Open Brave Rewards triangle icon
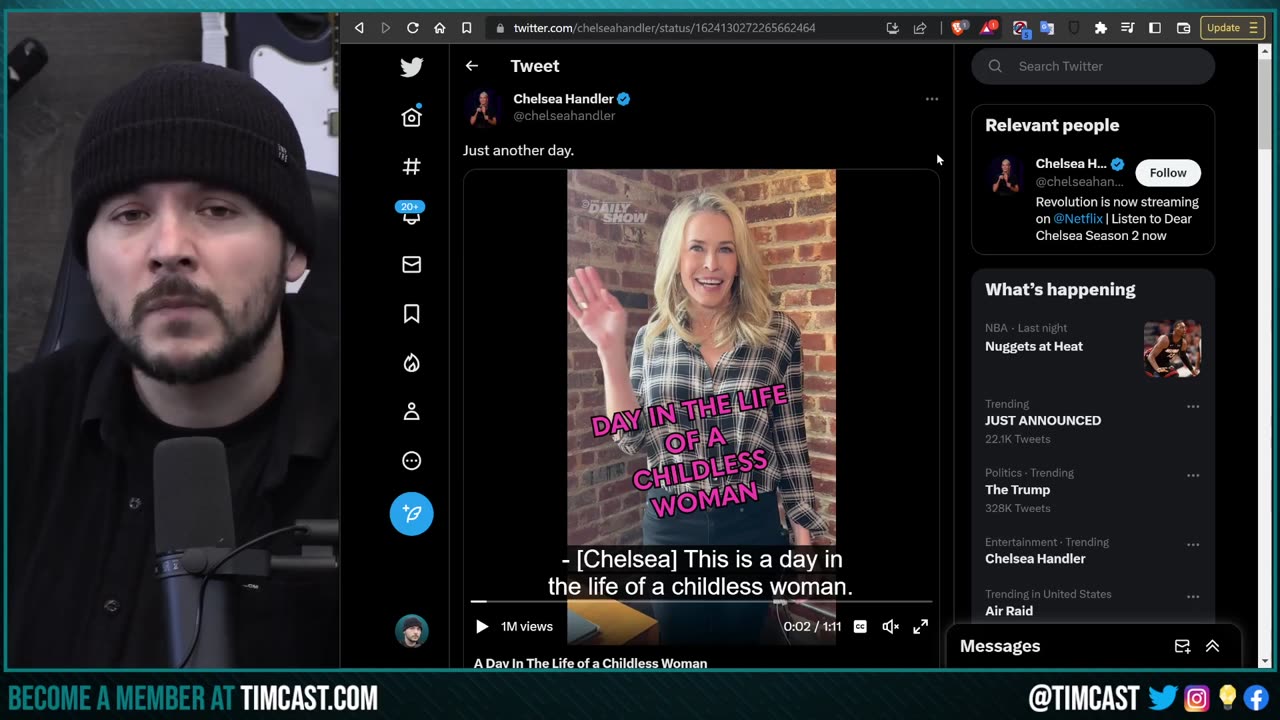 point(987,28)
